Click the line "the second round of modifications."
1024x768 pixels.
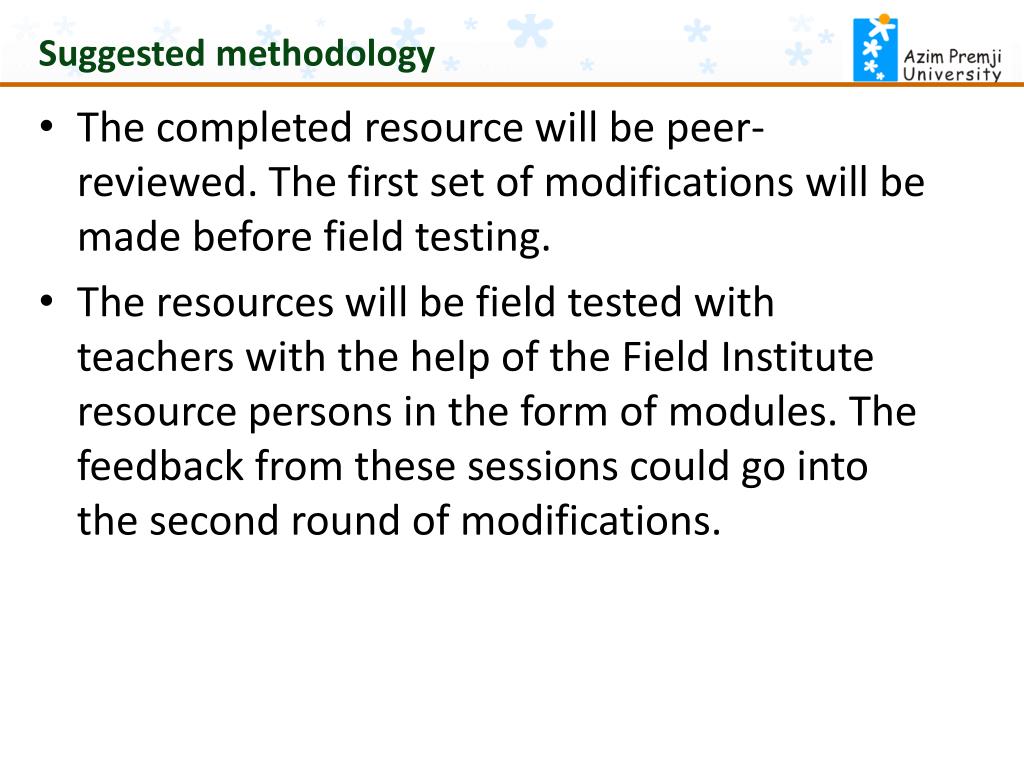[399, 521]
